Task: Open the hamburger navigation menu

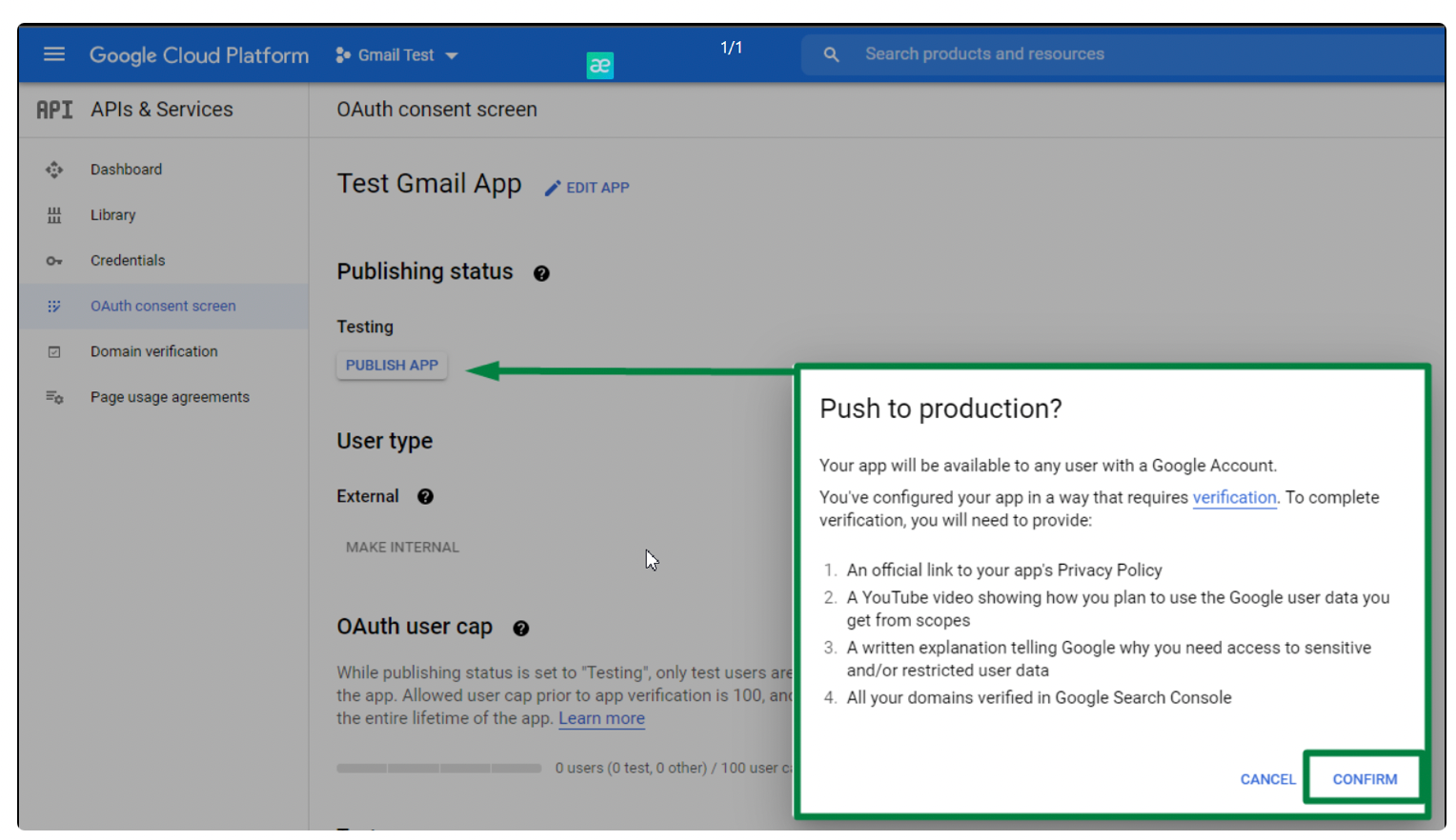Action: point(54,54)
